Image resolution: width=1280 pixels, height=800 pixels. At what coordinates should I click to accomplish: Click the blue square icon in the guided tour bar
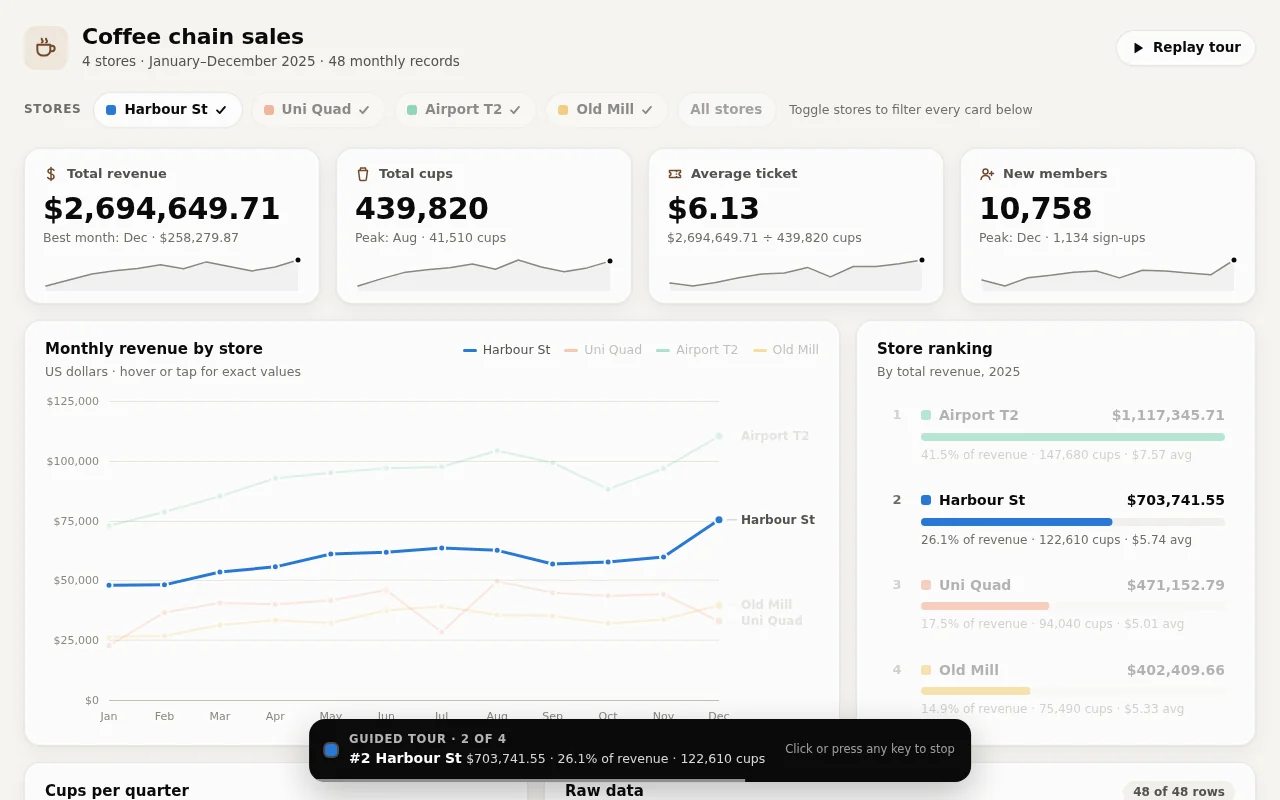(331, 750)
